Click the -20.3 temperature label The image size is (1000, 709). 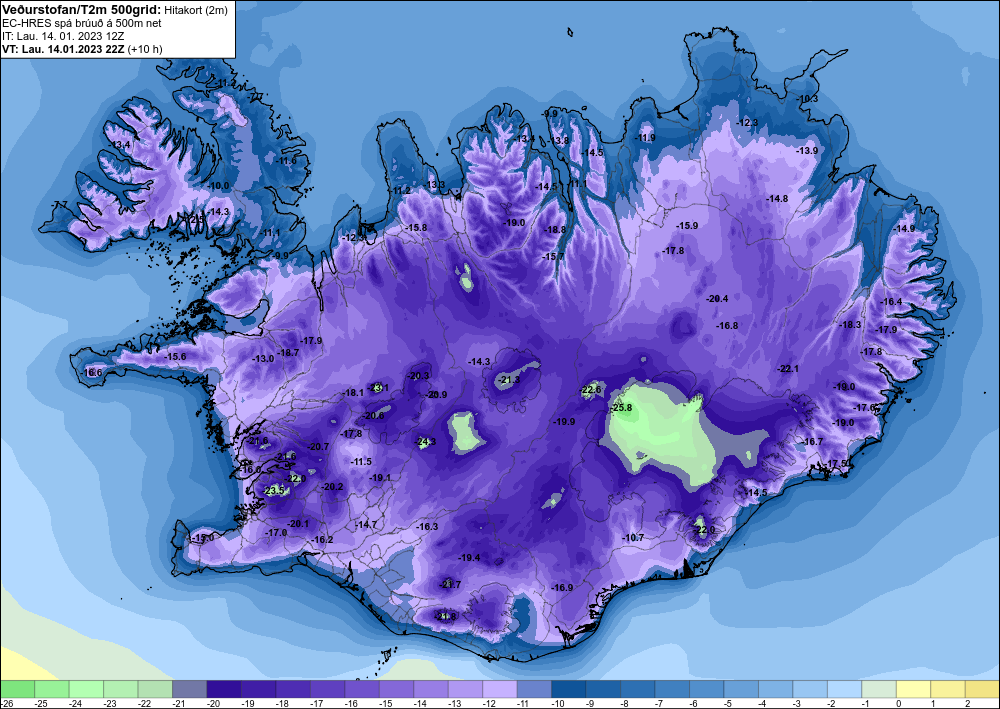[419, 376]
